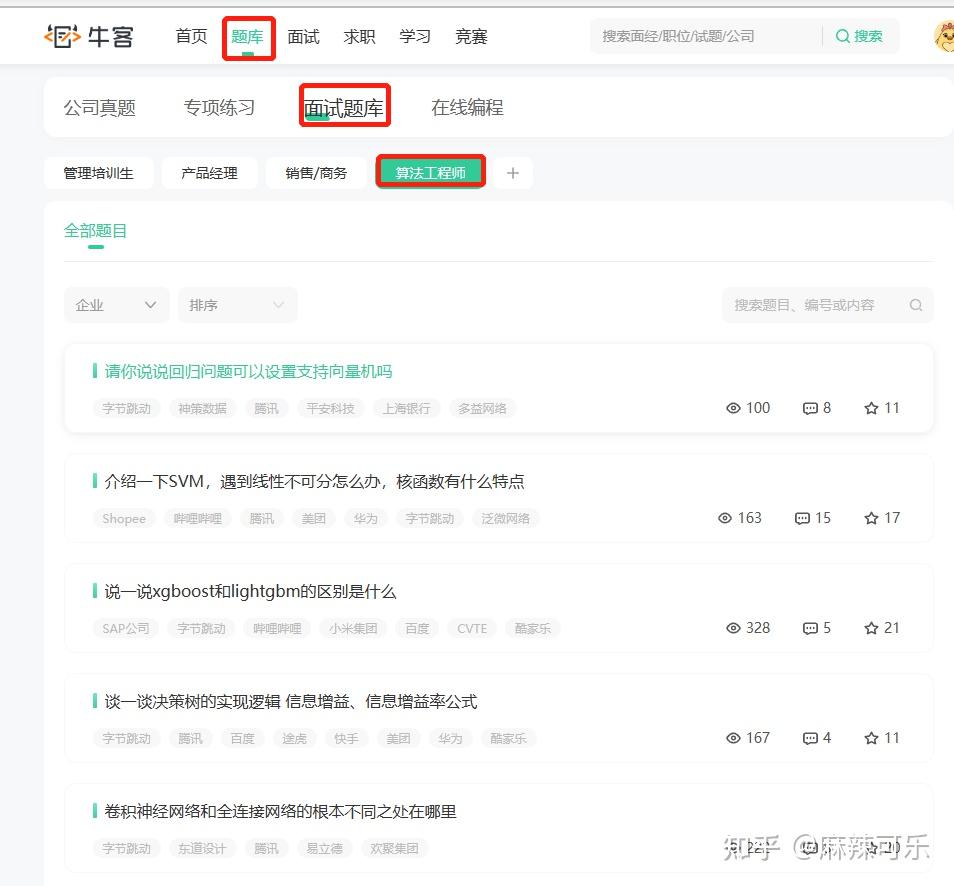954x886 pixels.
Task: Click 东道设计 company tag
Action: pyautogui.click(x=202, y=848)
